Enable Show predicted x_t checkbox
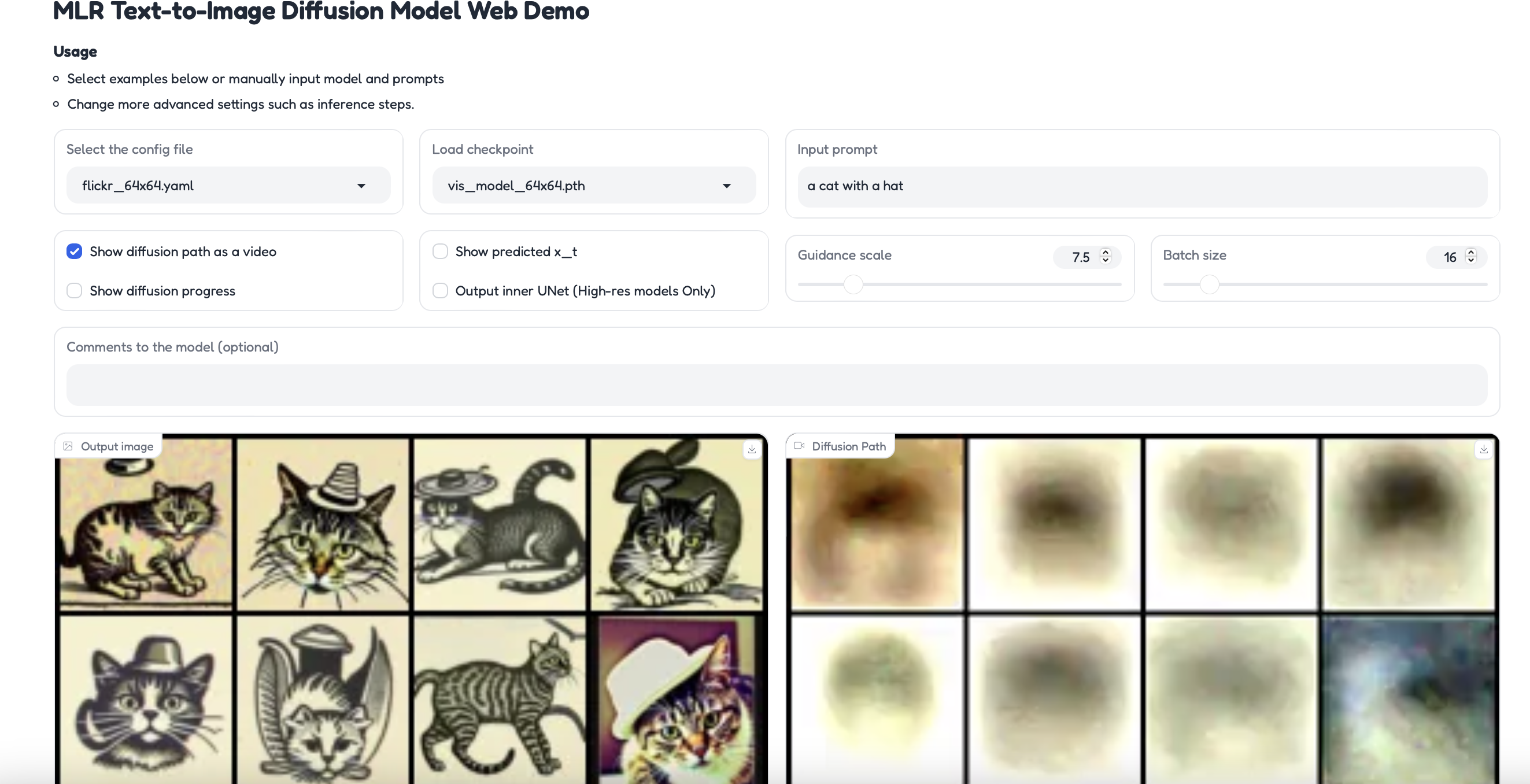The image size is (1530, 784). [x=439, y=251]
